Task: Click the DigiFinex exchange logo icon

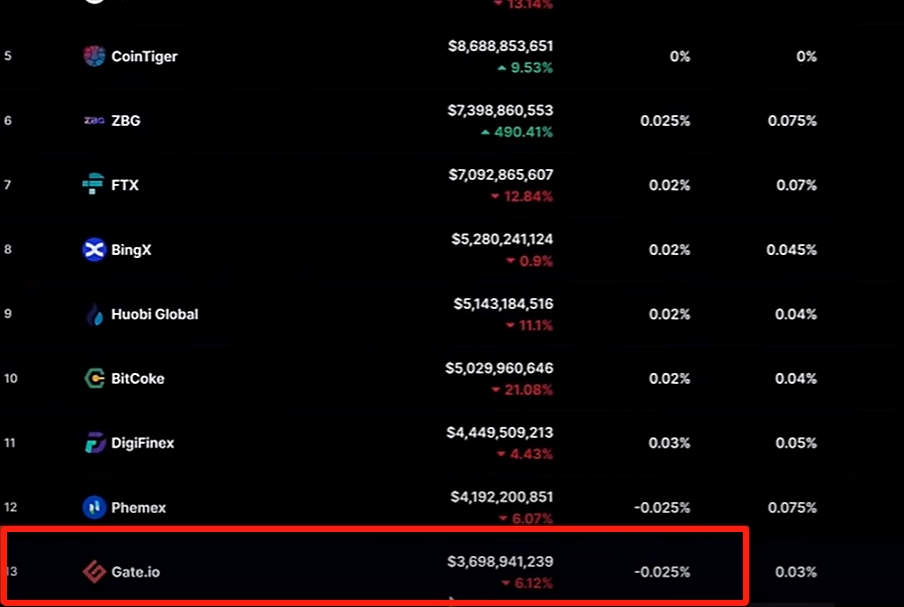Action: (95, 443)
